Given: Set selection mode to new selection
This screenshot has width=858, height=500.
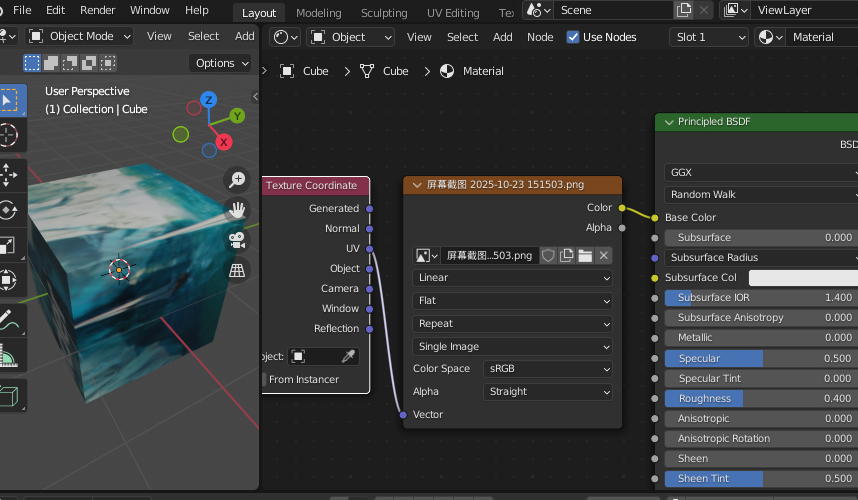Looking at the screenshot, I should [x=32, y=63].
